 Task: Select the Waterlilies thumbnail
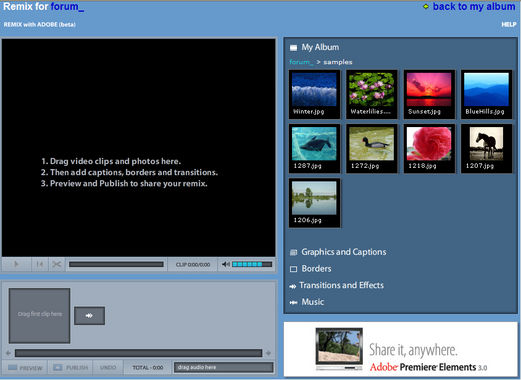click(372, 94)
